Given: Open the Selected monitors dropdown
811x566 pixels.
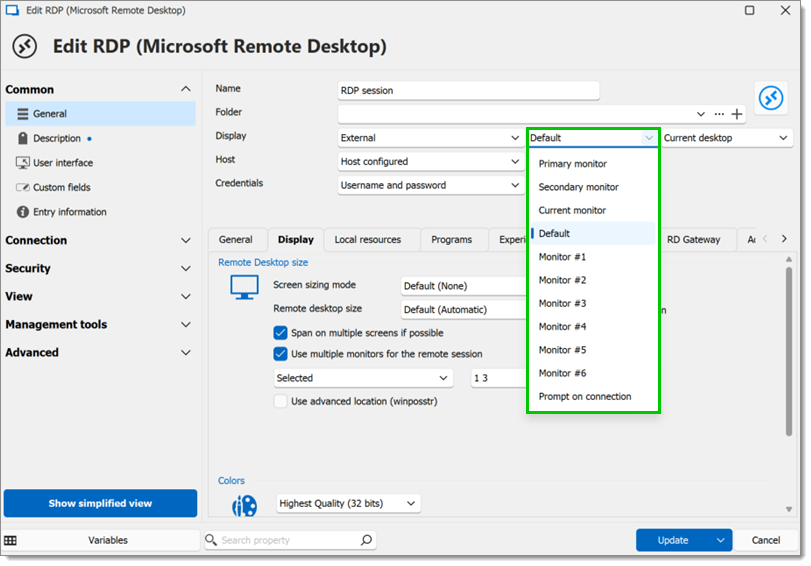Looking at the screenshot, I should click(x=363, y=378).
